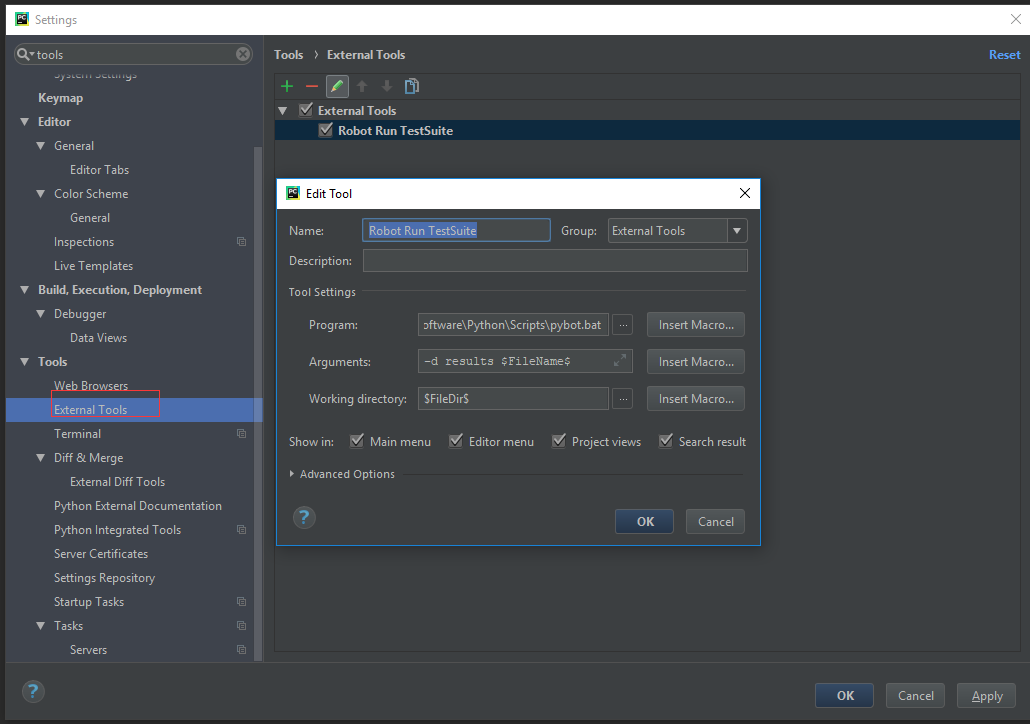Edit tool with the pencil icon

point(337,86)
